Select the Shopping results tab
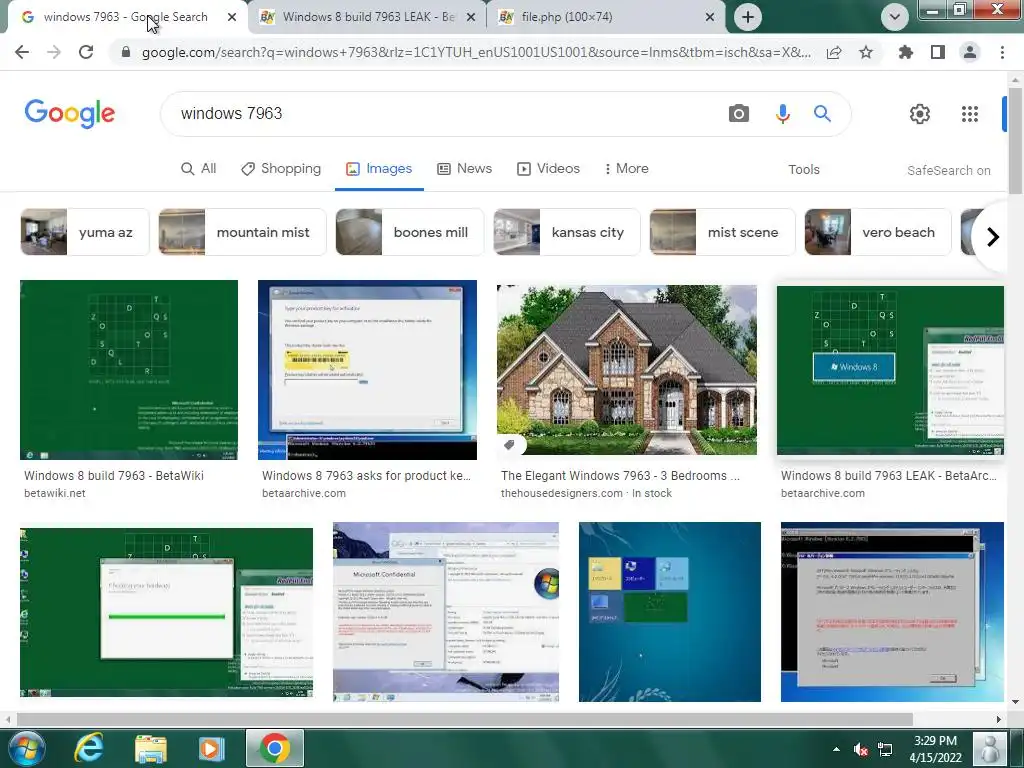 [281, 168]
